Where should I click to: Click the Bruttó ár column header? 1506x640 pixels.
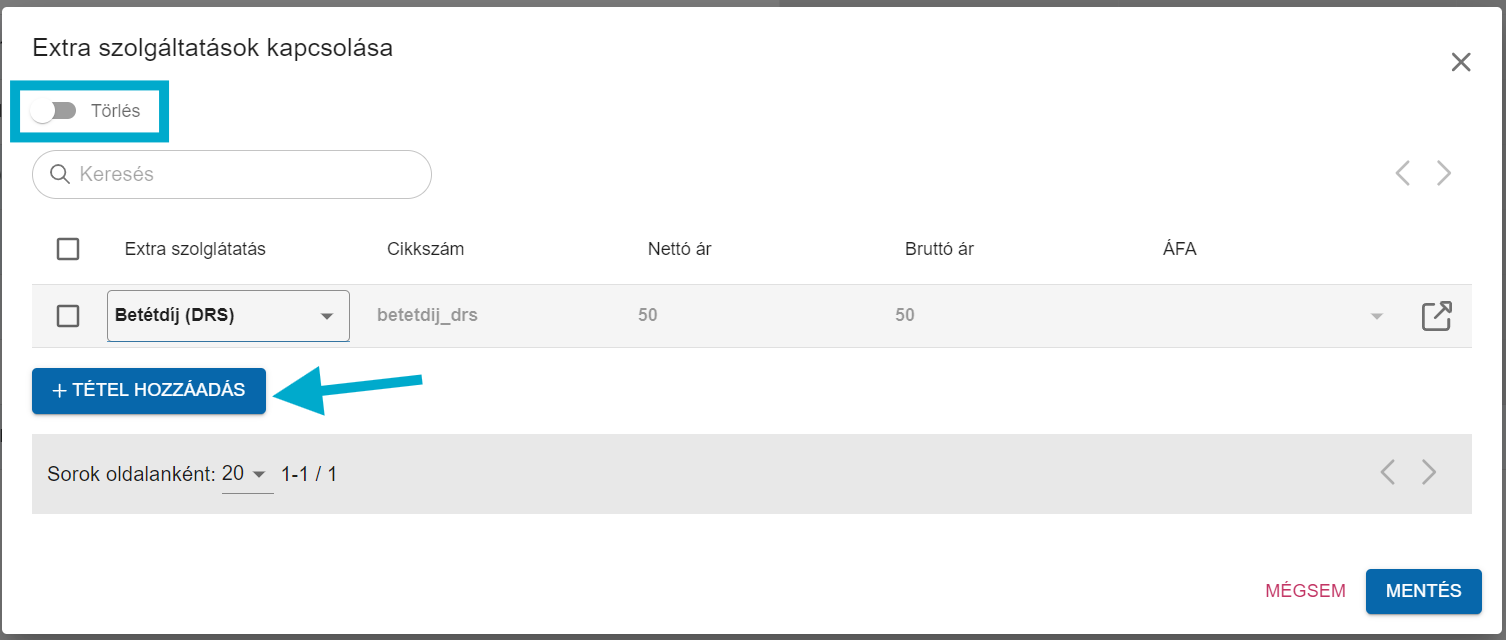pyautogui.click(x=939, y=249)
